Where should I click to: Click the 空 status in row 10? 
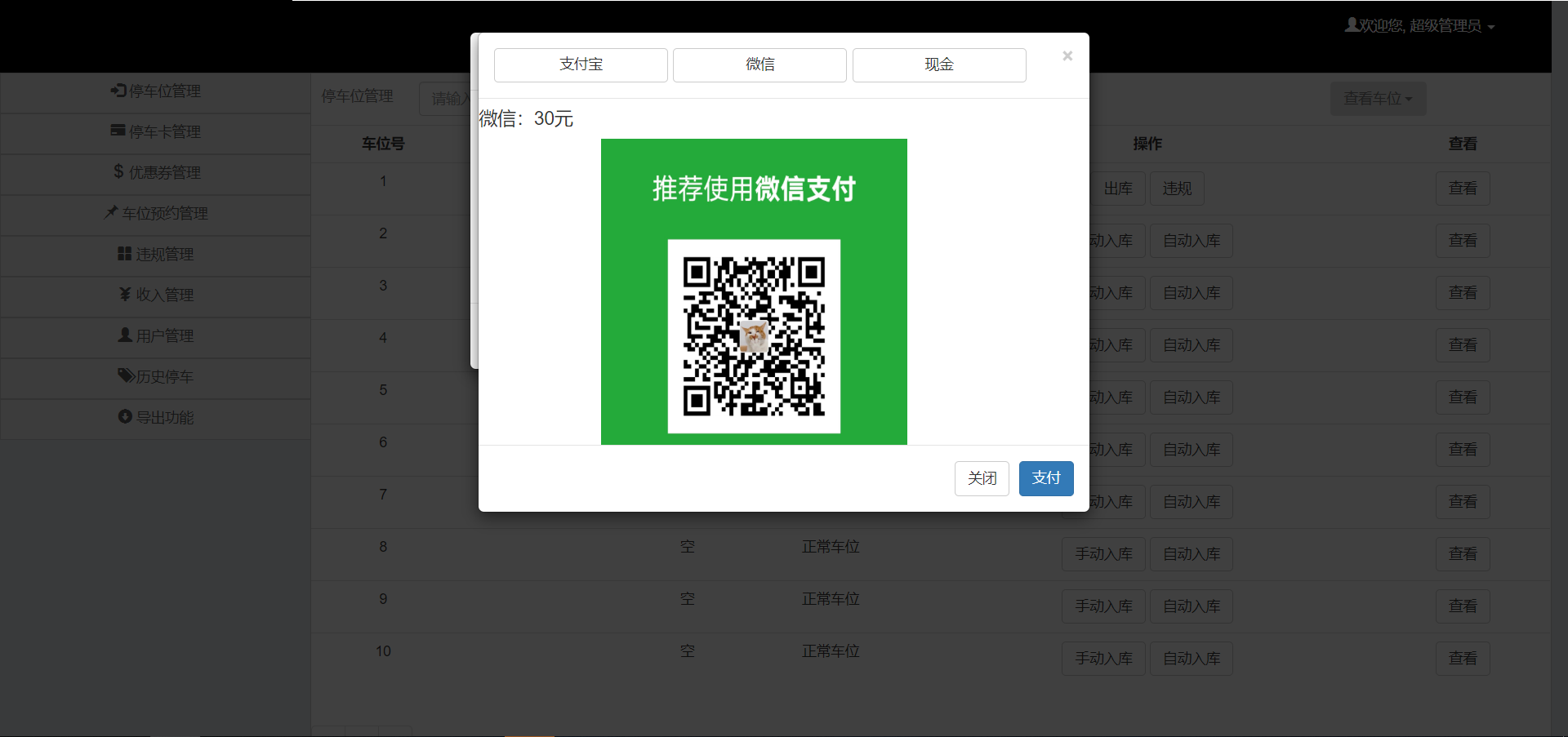point(688,651)
